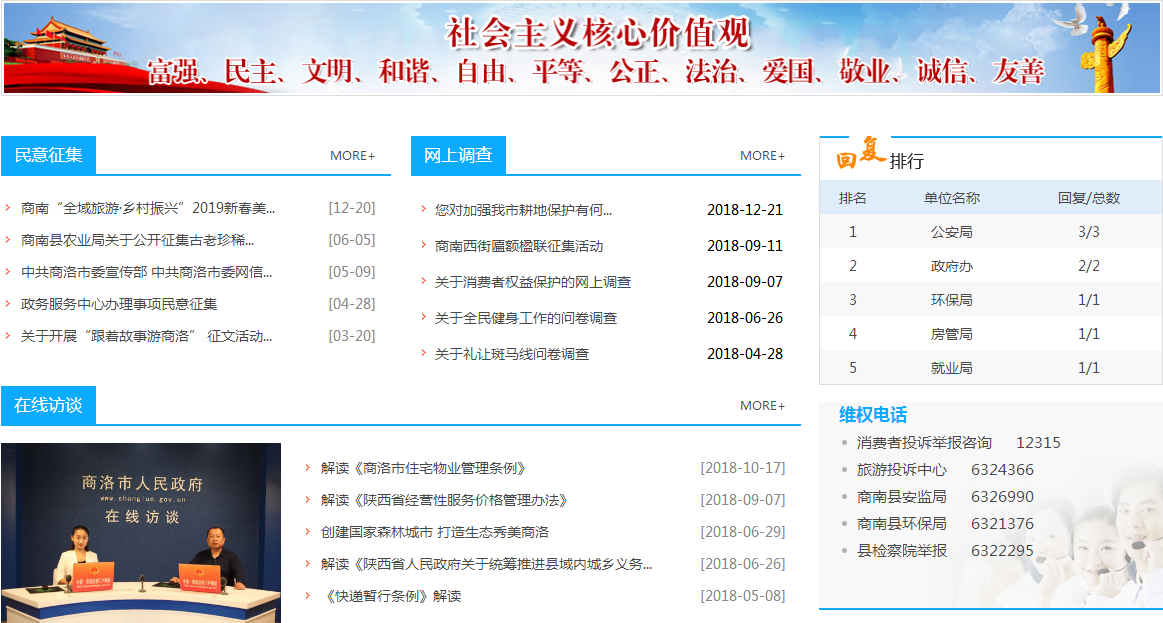This screenshot has width=1163, height=623.
Task: Click the 商洛市人民政府在线访谈 studio photo
Action: pos(141,533)
